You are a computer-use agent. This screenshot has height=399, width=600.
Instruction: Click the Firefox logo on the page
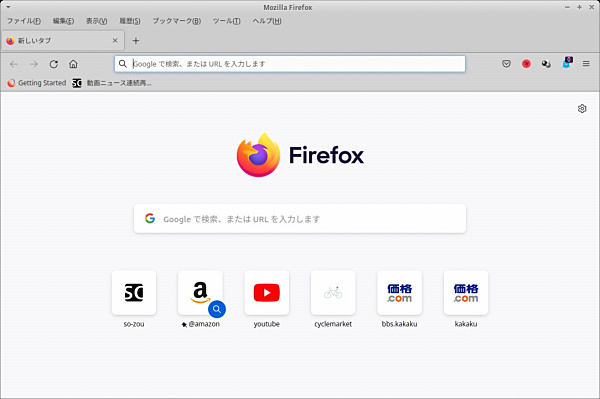pos(258,155)
